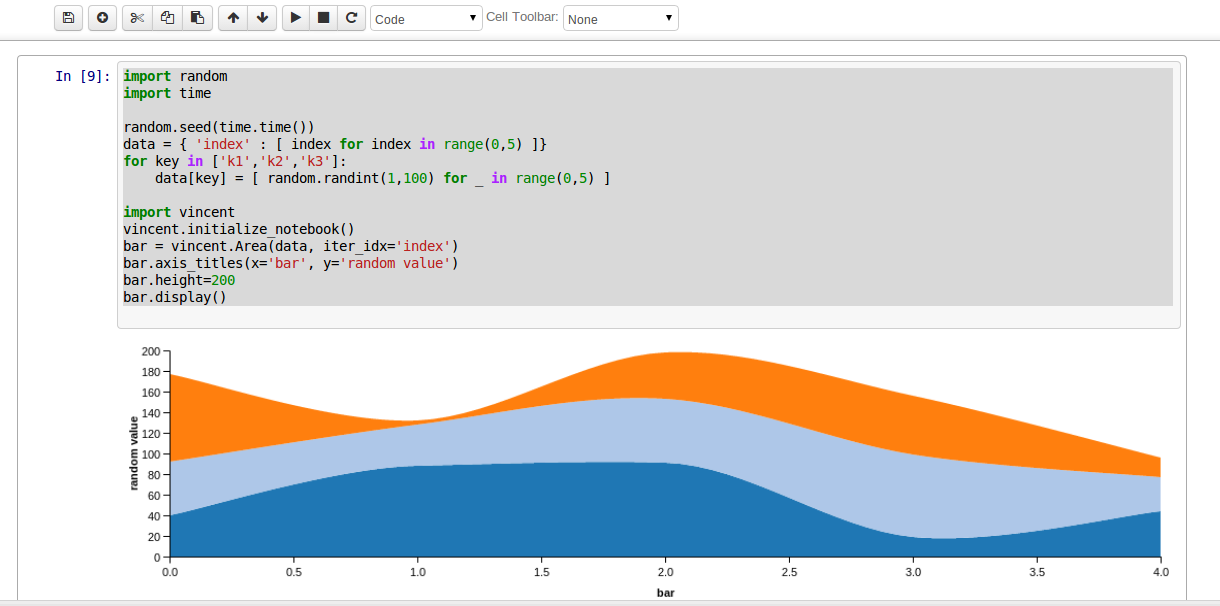The image size is (1220, 606).
Task: Insert a new cell with plus icon
Action: (x=102, y=18)
